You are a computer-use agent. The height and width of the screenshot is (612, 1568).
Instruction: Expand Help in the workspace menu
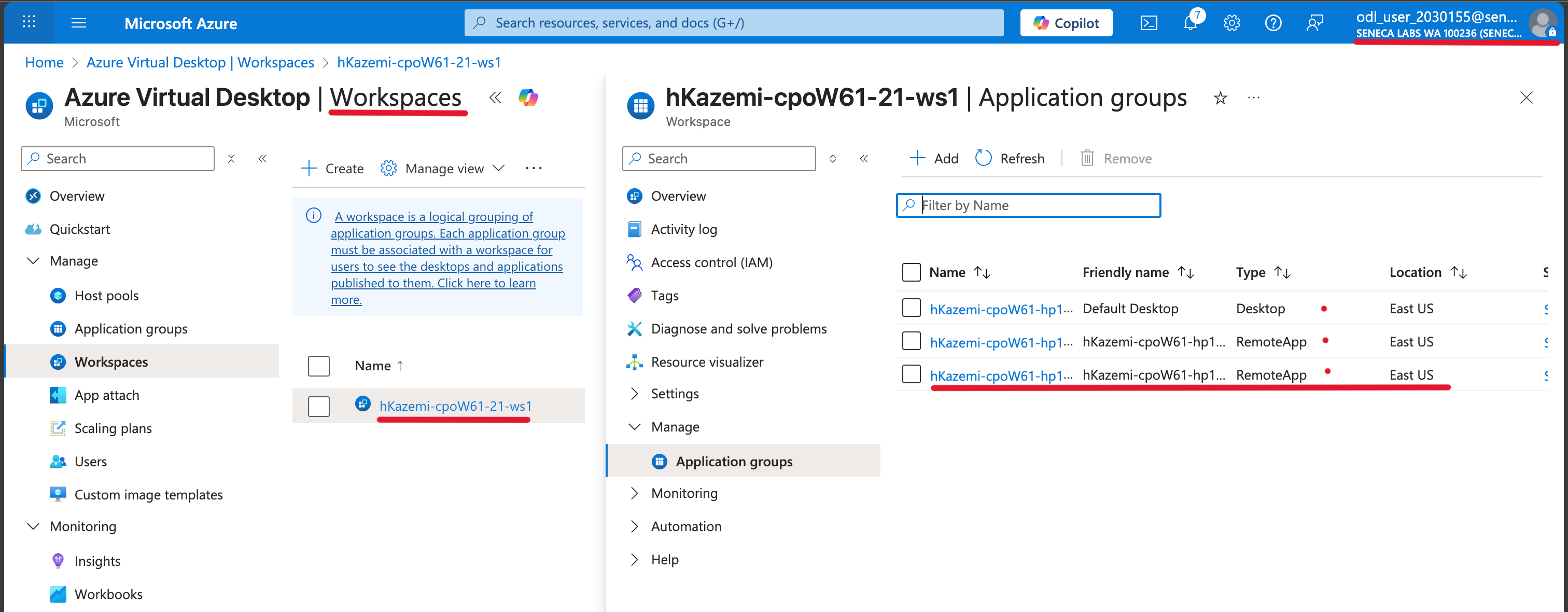pyautogui.click(x=634, y=559)
